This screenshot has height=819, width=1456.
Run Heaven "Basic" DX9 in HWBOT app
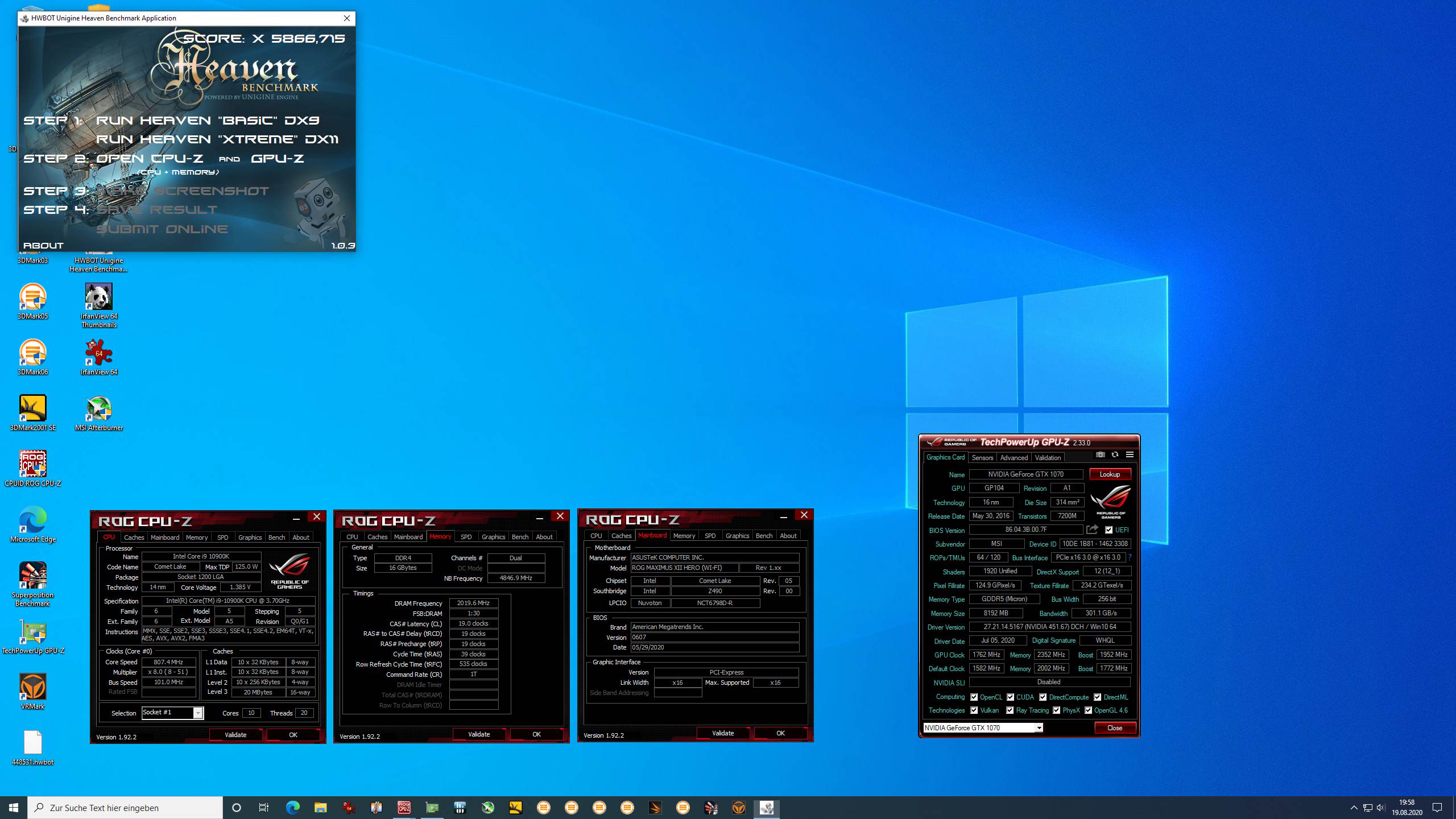click(208, 121)
